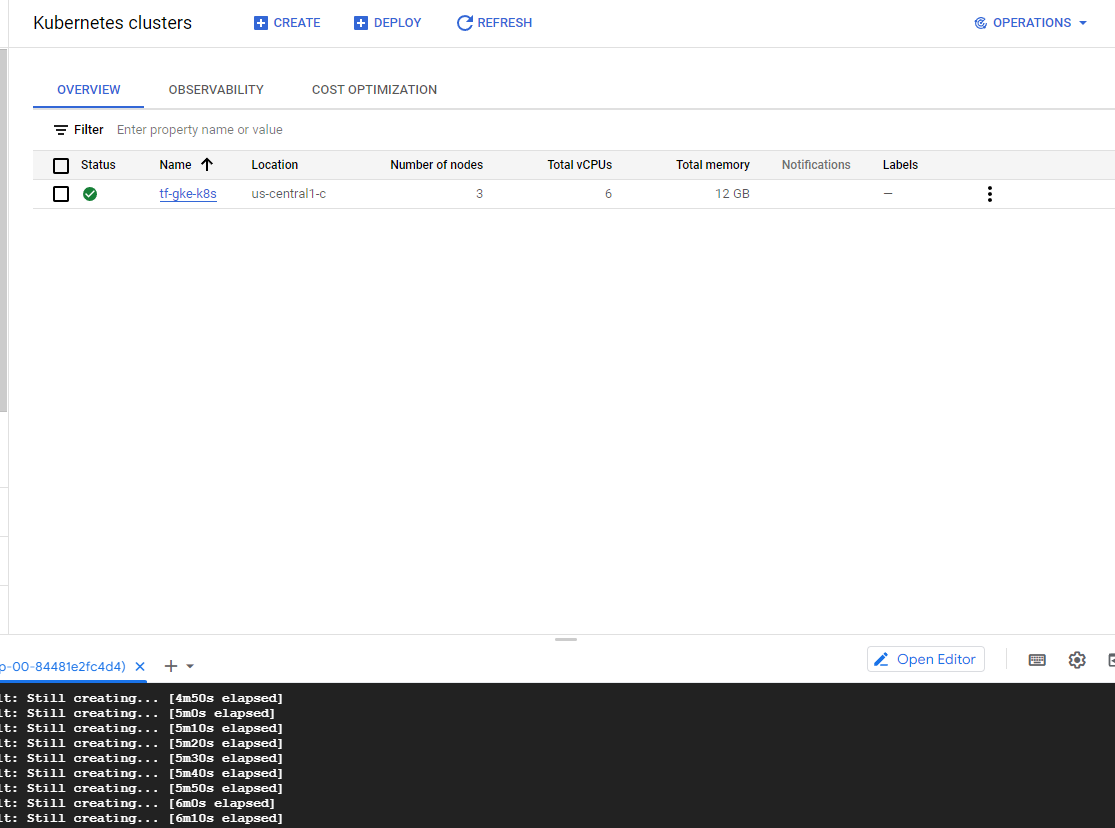The image size is (1115, 828).
Task: Select the tf-gke-k8s row checkbox
Action: (x=61, y=193)
